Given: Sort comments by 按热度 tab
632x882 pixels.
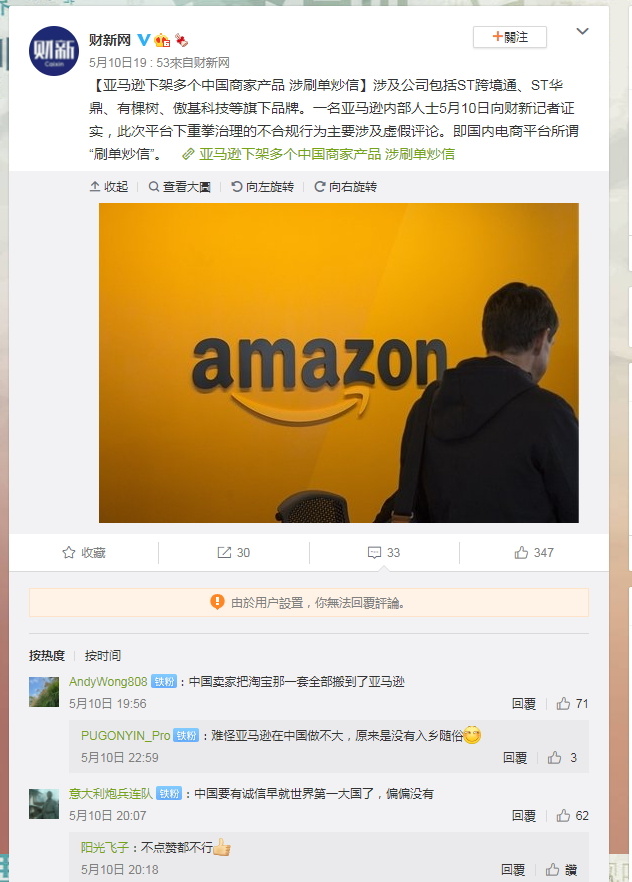Looking at the screenshot, I should pos(47,655).
